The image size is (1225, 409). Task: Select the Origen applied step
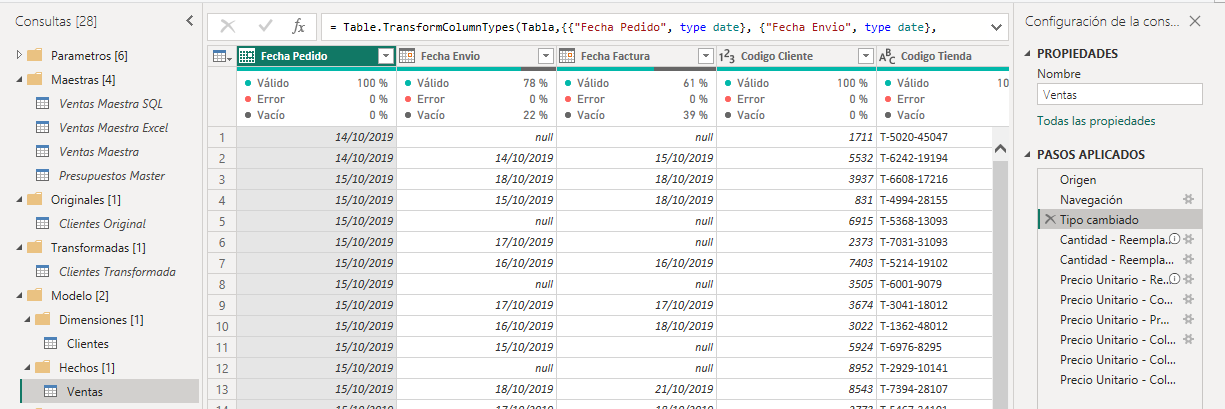[x=1078, y=180]
